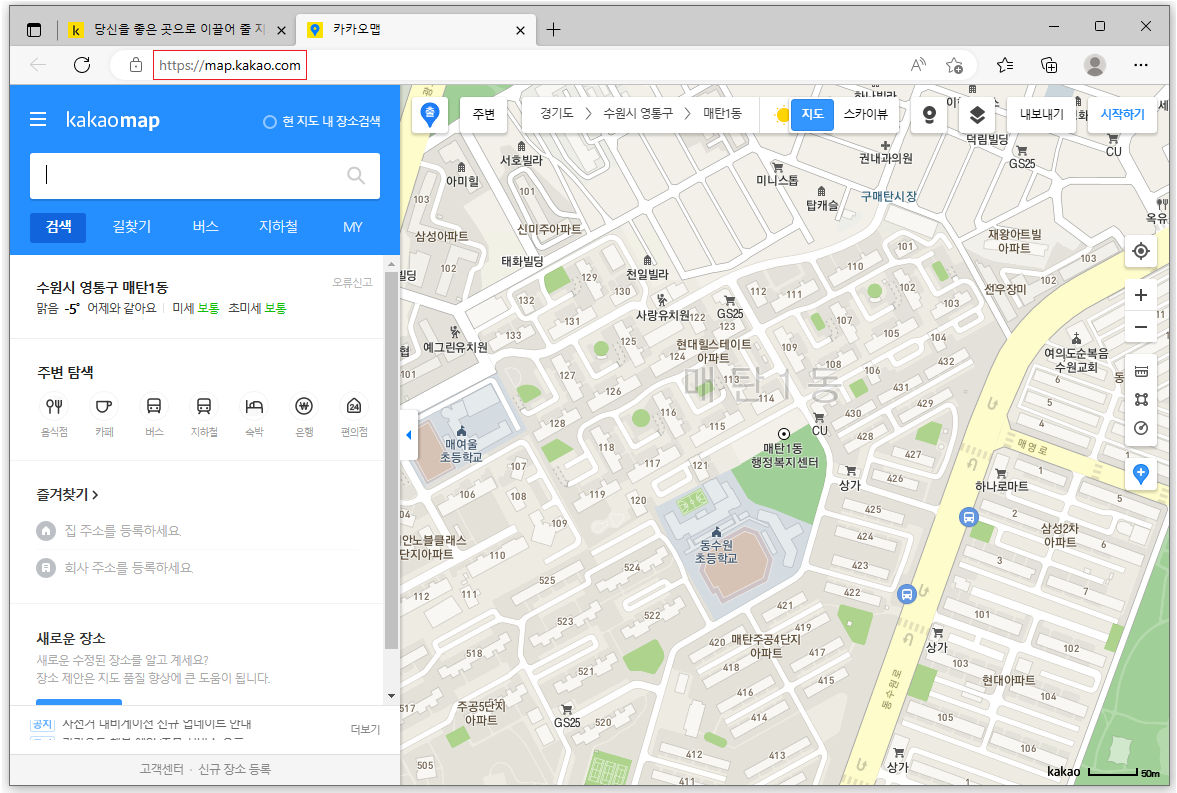Click the 시작하기 link

pos(1122,114)
